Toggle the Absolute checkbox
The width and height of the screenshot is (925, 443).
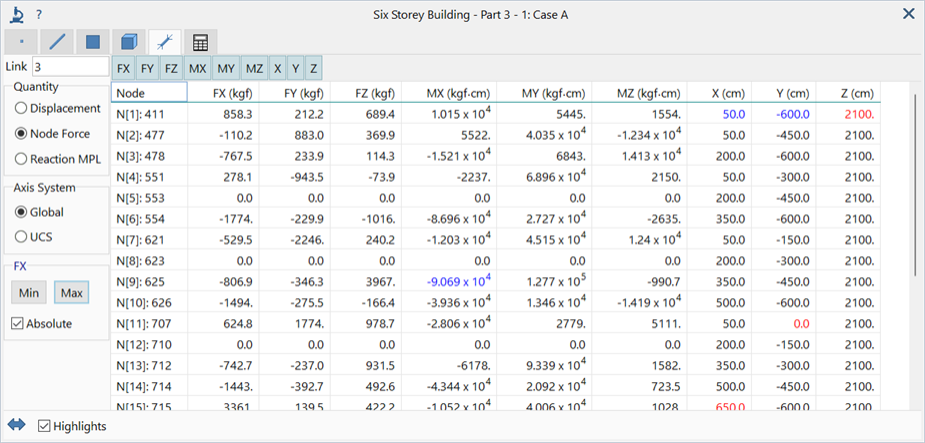coord(42,324)
